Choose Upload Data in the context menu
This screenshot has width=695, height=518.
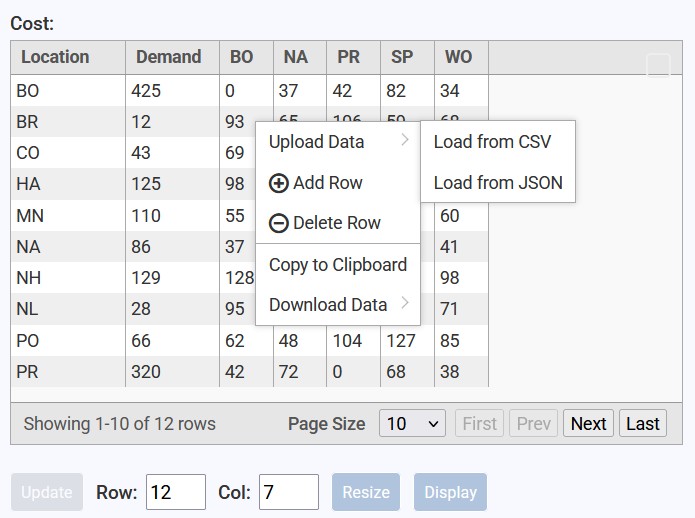338,142
